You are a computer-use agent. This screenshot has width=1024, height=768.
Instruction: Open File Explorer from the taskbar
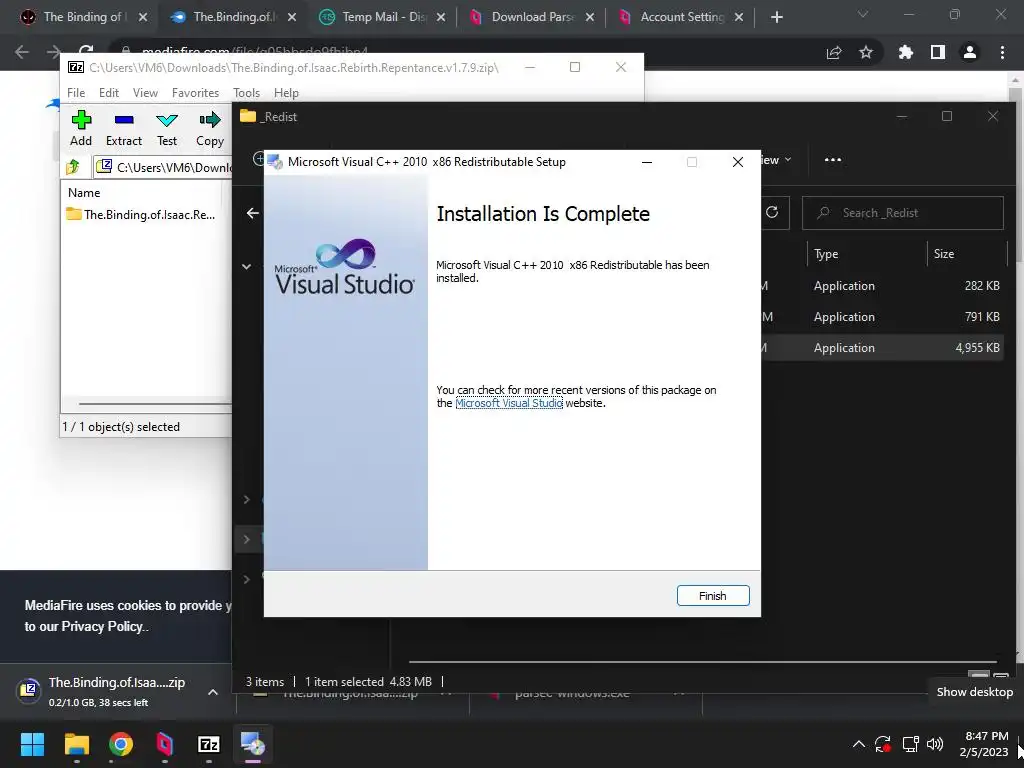click(x=76, y=744)
